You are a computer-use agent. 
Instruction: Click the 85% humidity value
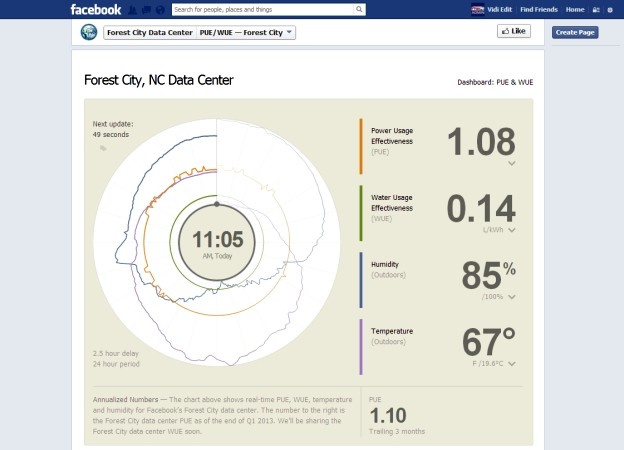point(489,275)
